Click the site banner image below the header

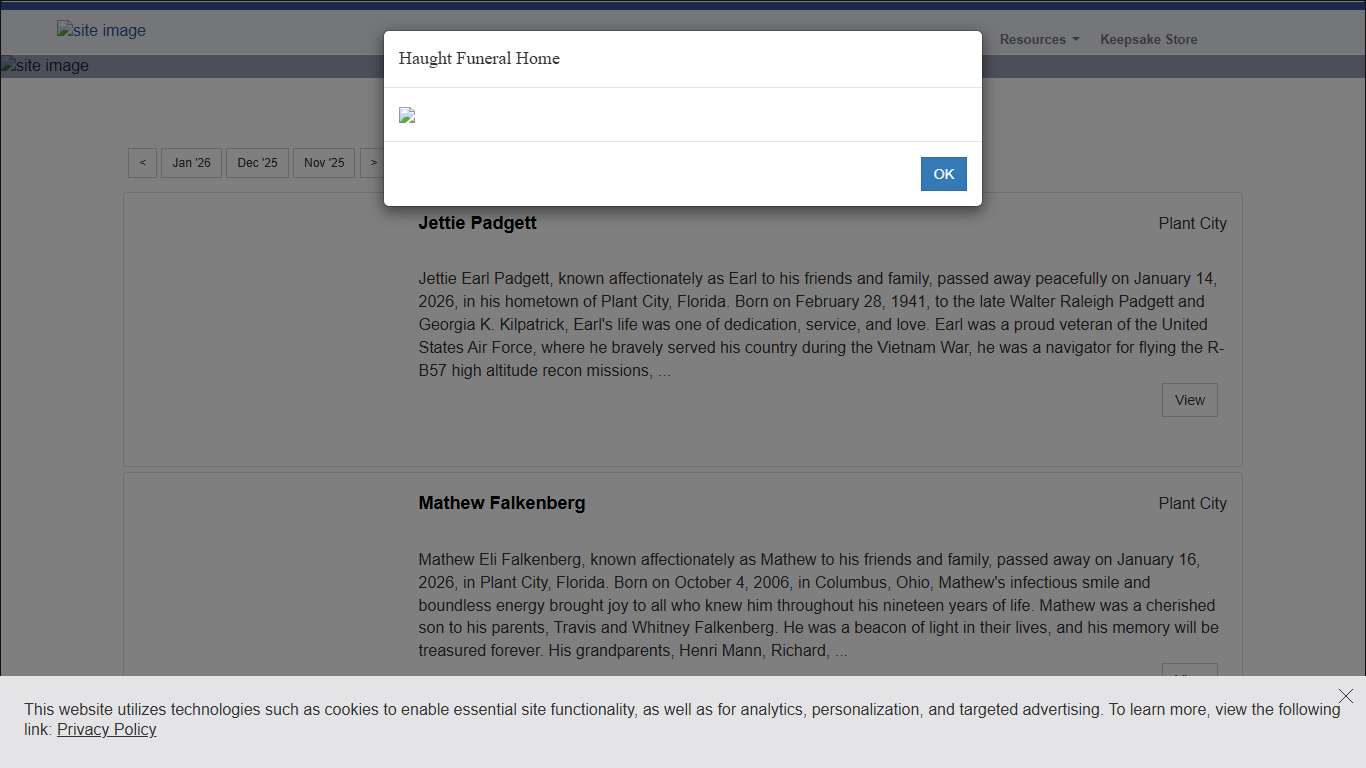click(x=45, y=66)
